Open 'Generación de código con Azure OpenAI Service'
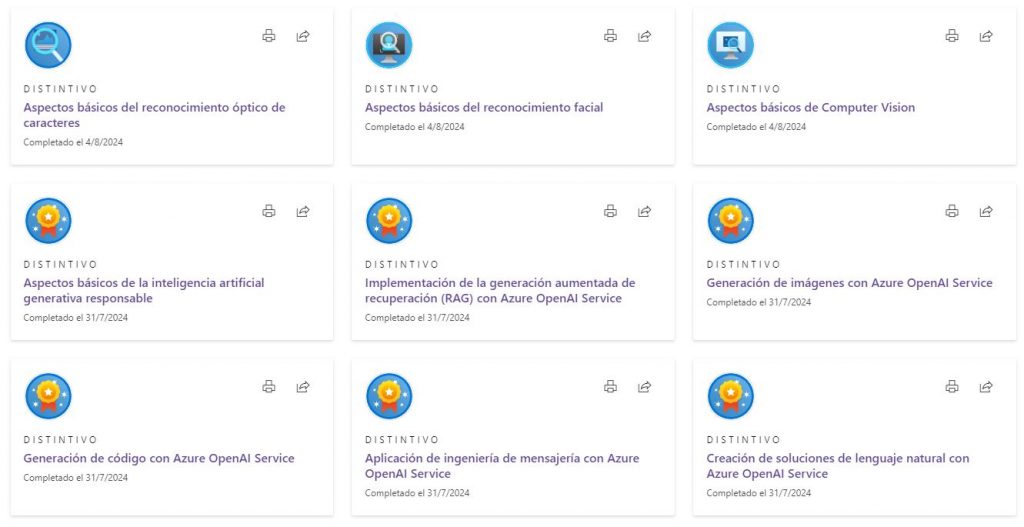The height and width of the screenshot is (527, 1024). coord(159,458)
